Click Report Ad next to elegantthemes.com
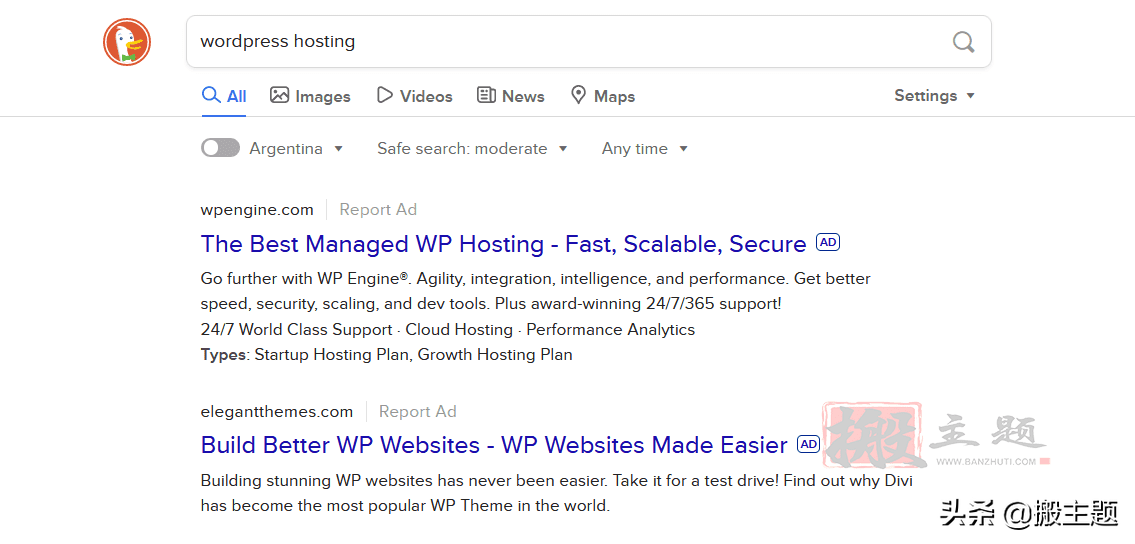Screen dimensions: 1135x544 (x=417, y=411)
